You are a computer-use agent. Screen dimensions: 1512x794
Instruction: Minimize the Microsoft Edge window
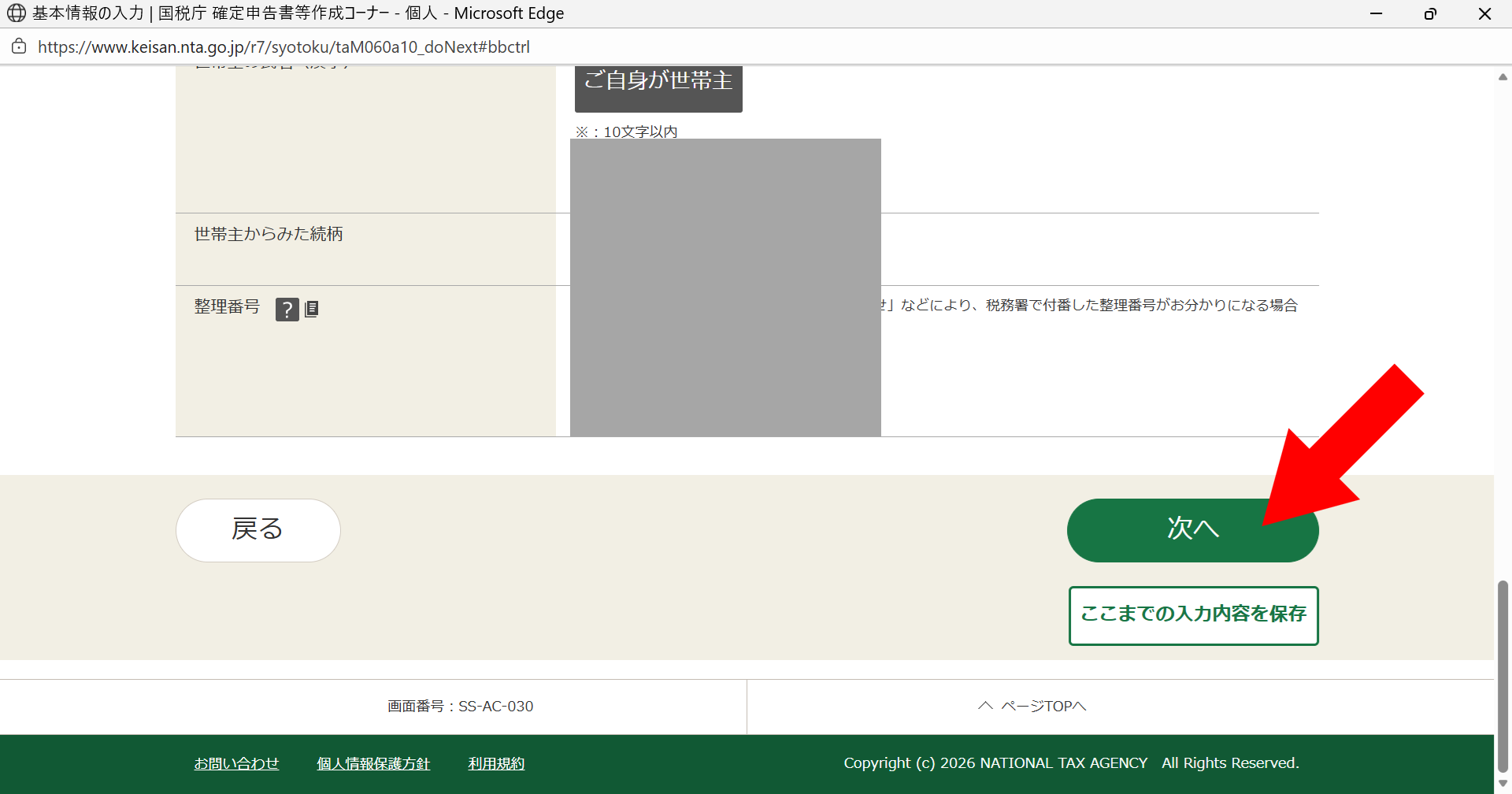pos(1376,13)
